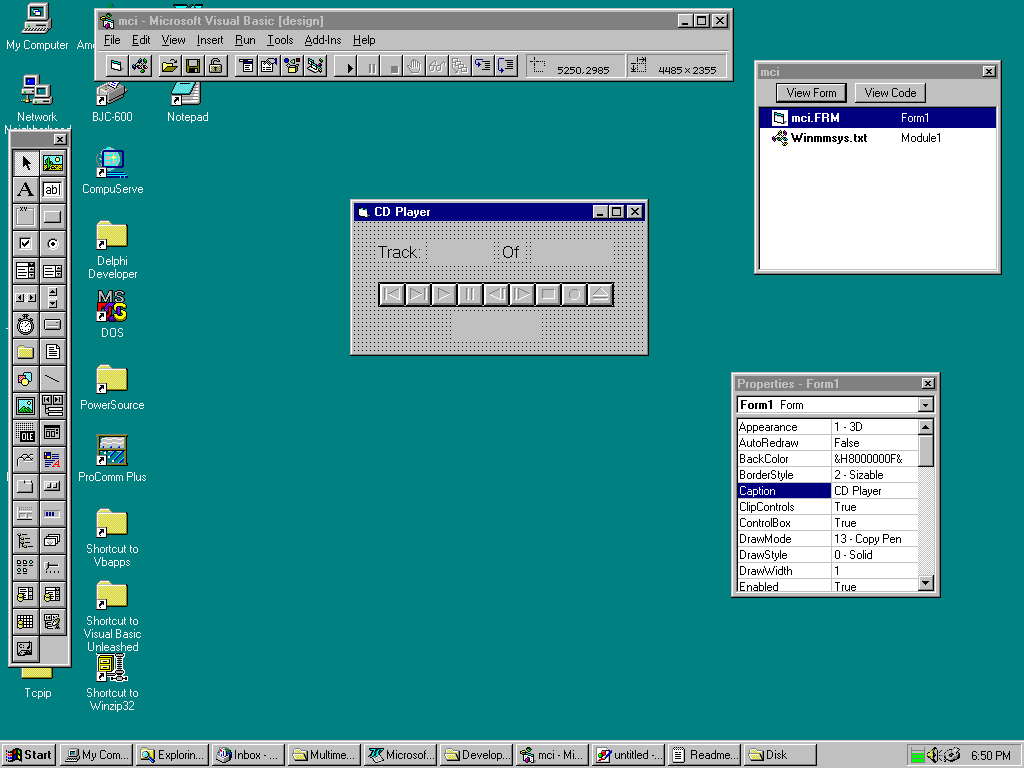Click the View Form button
The height and width of the screenshot is (768, 1024).
click(811, 93)
